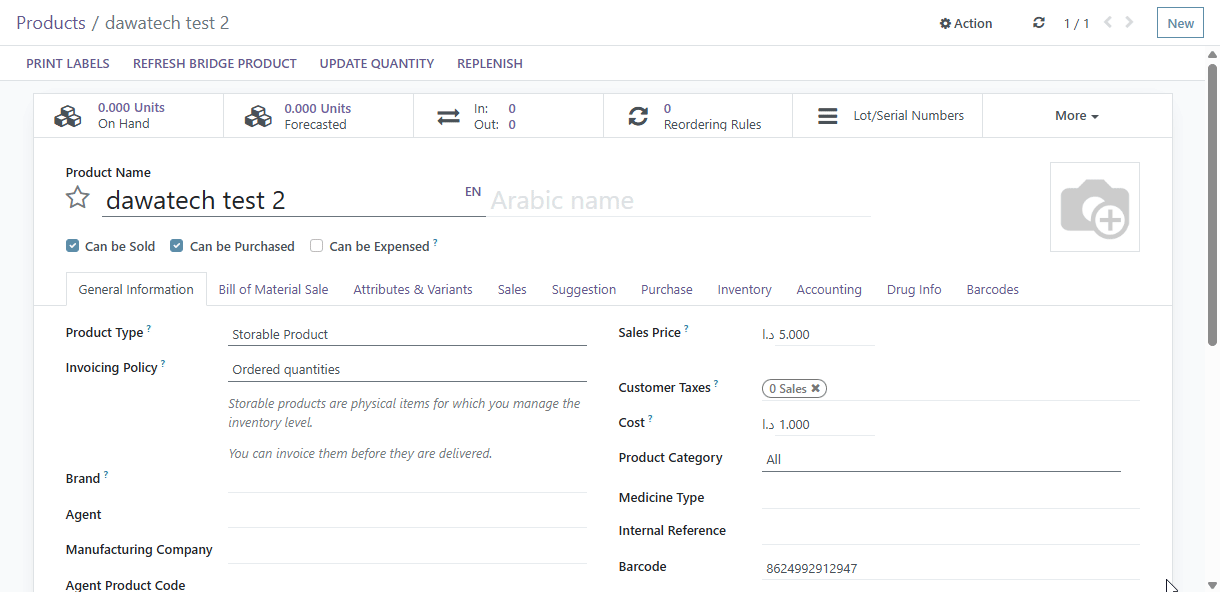
Task: Open Lot/Serial Numbers list icon
Action: (828, 116)
